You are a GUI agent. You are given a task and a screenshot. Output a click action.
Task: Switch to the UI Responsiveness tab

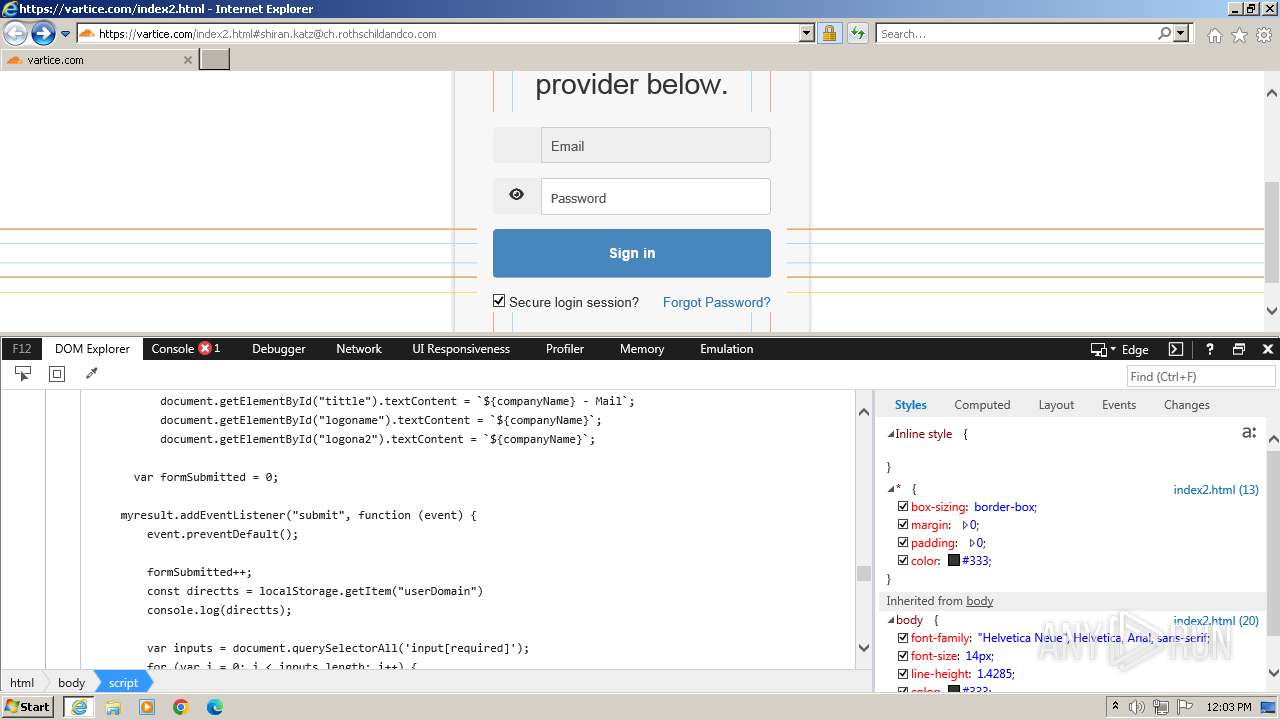pos(461,349)
